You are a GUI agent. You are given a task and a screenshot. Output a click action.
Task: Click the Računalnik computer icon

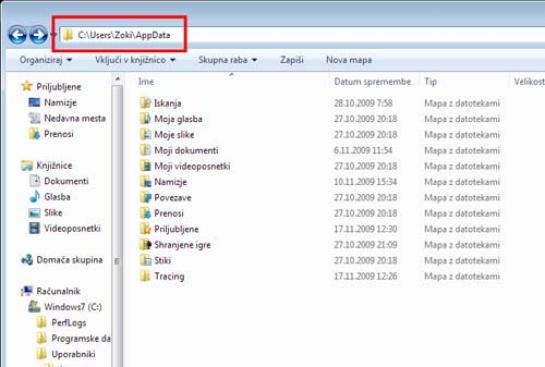point(27,291)
